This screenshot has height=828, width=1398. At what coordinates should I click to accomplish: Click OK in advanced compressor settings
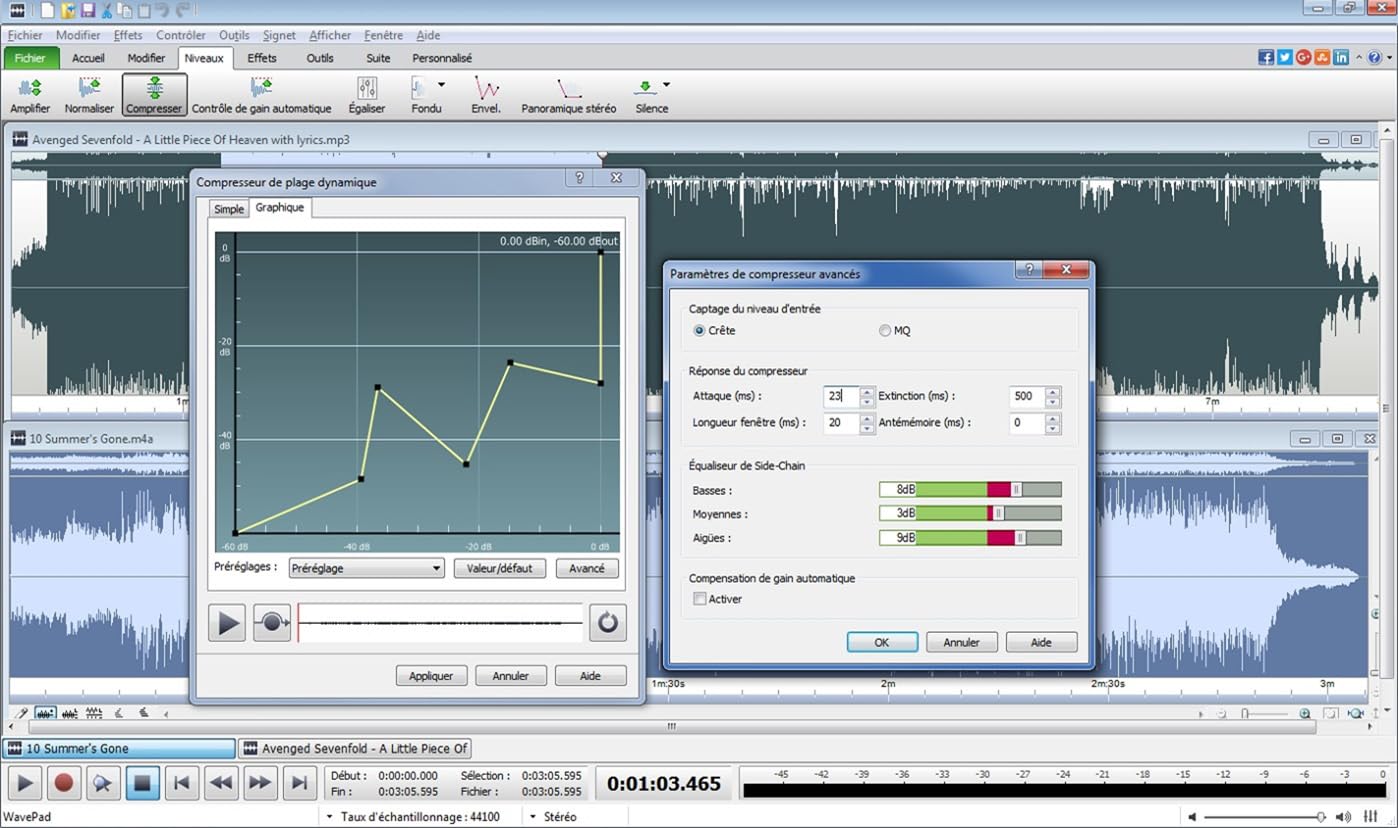(881, 642)
